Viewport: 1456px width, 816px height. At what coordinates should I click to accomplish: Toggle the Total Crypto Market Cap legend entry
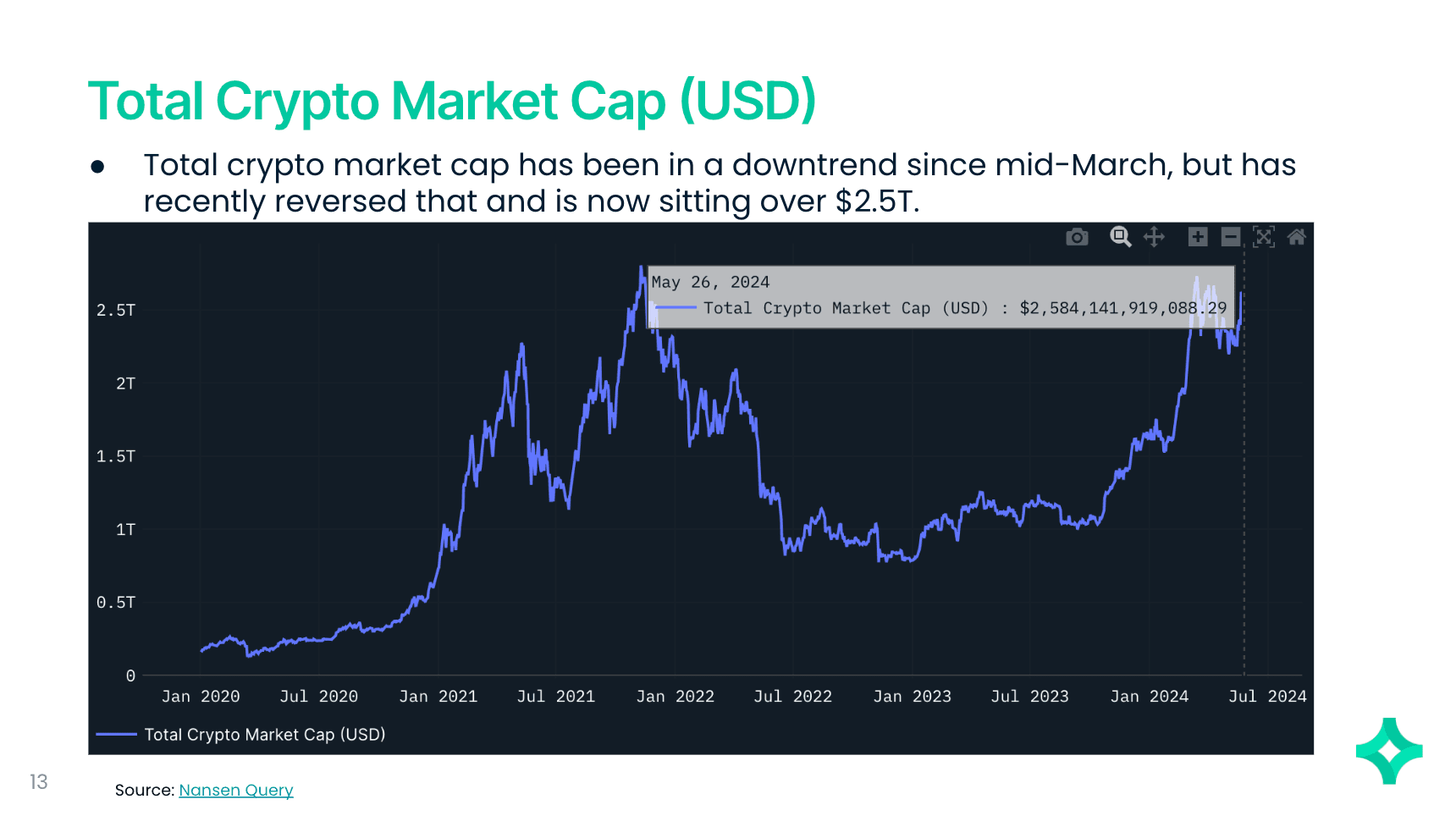tap(264, 735)
